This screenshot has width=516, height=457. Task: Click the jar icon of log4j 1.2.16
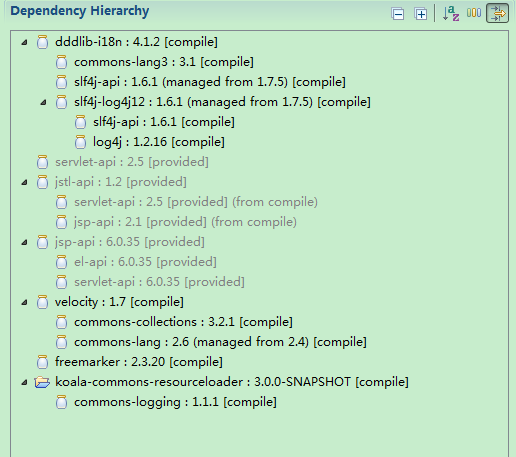tap(80, 142)
